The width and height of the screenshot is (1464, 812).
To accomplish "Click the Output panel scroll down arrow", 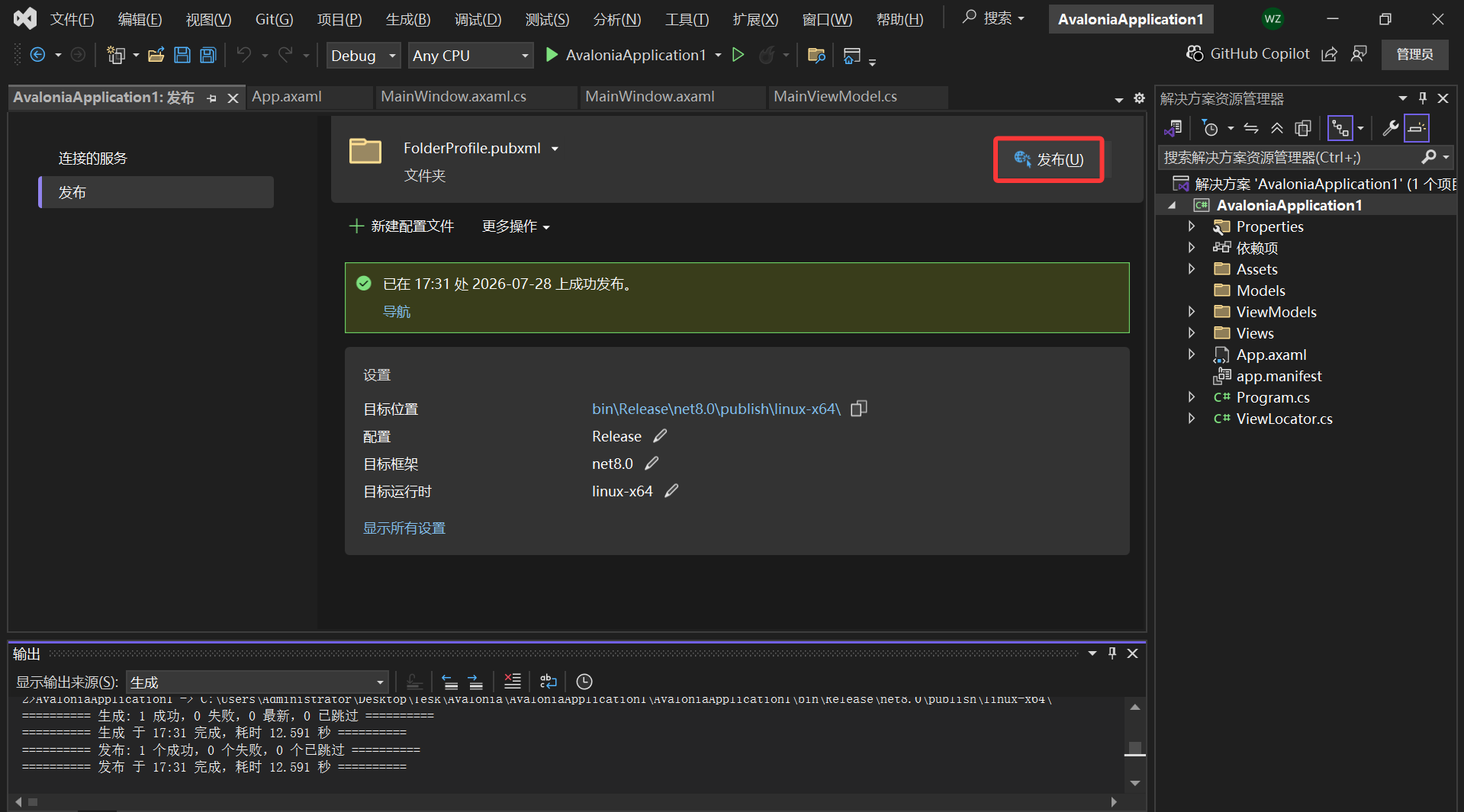I will click(x=1135, y=783).
